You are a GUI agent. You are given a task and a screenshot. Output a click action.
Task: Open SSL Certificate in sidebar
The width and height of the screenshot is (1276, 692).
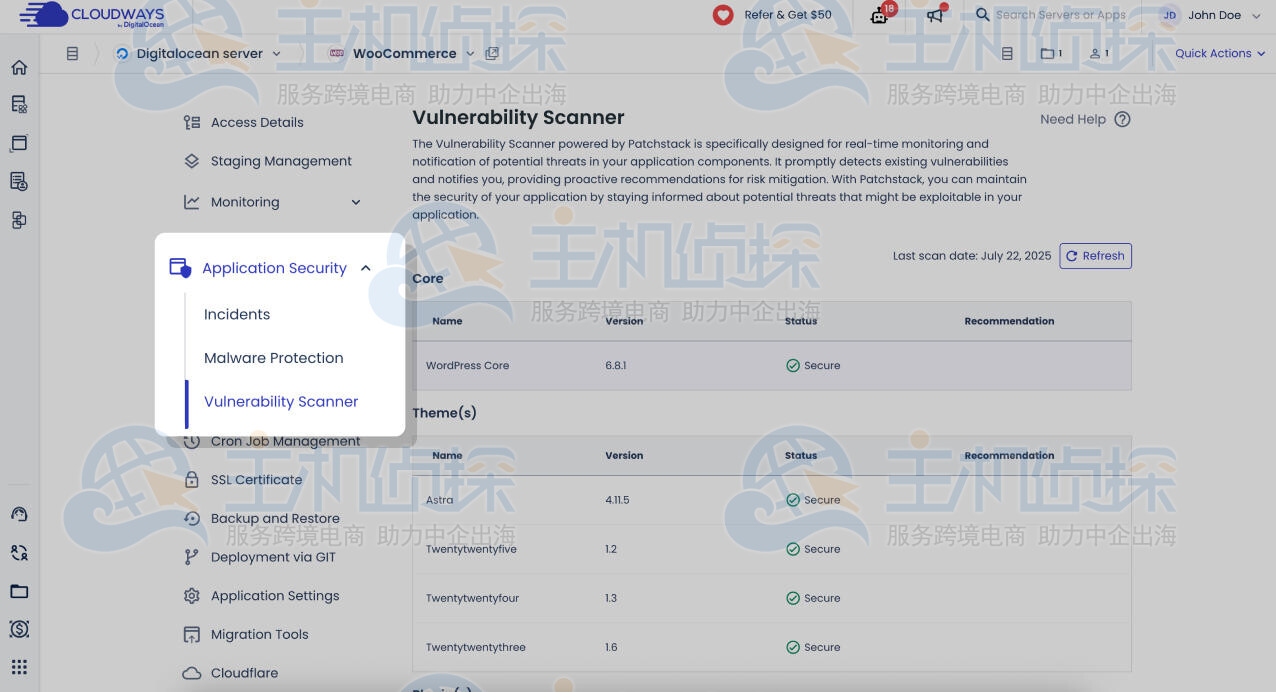256,480
